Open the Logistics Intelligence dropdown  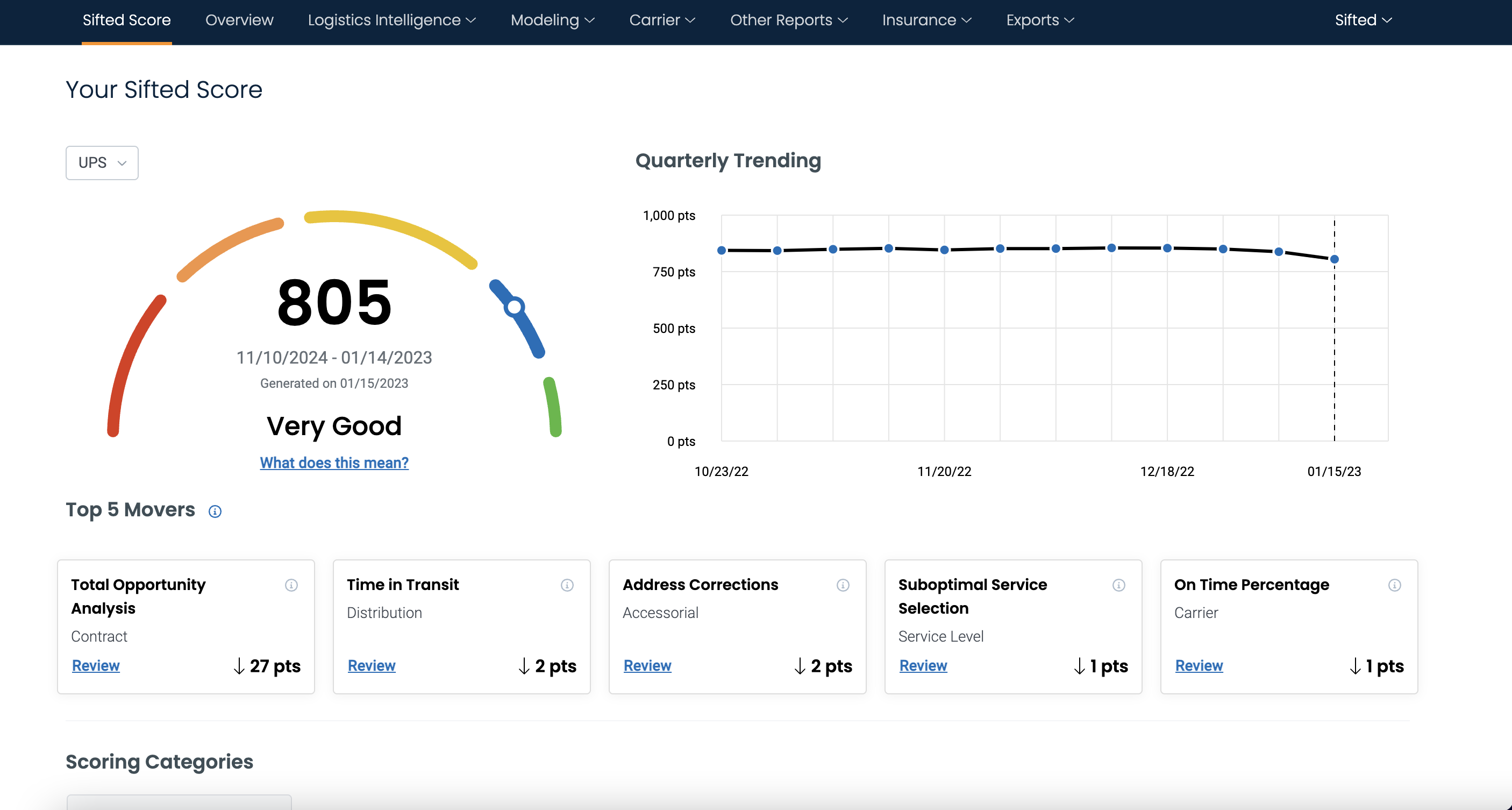pos(392,19)
